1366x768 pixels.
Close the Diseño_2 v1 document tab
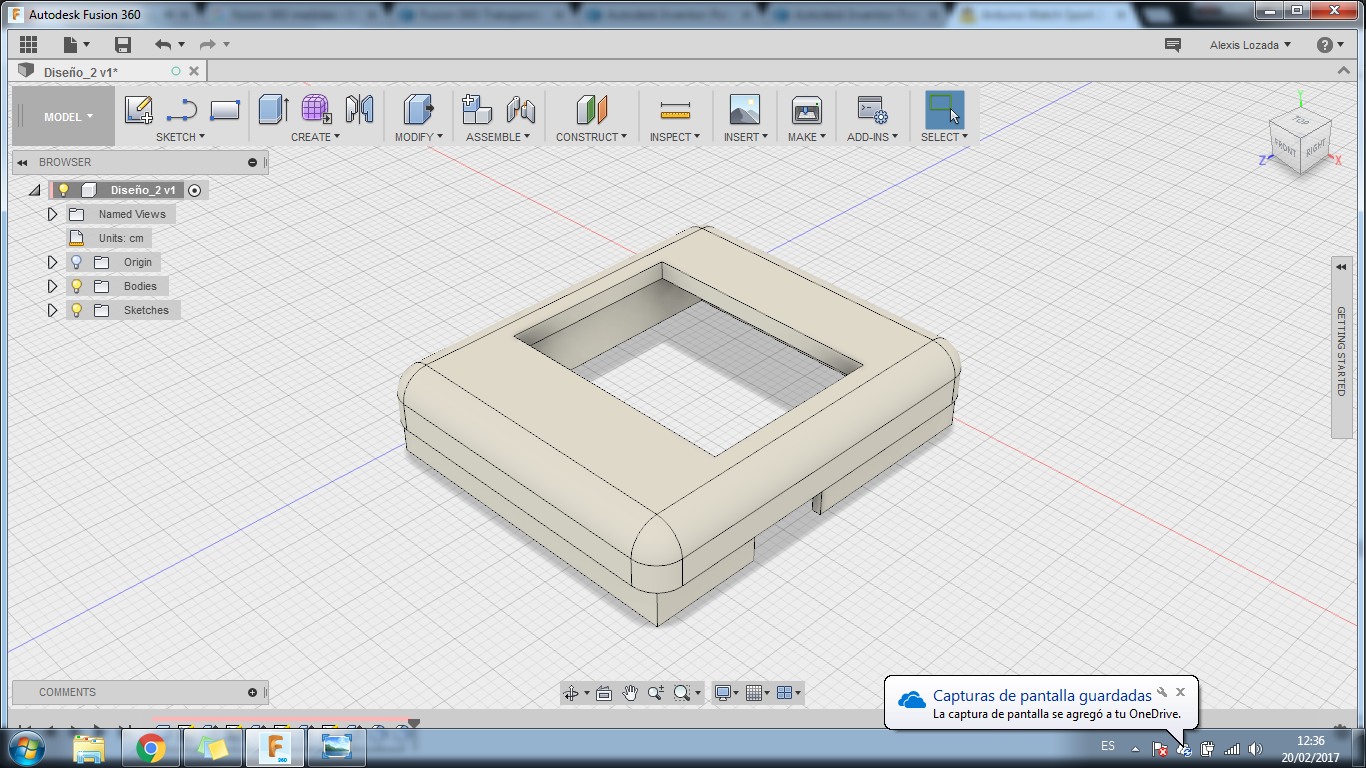194,71
